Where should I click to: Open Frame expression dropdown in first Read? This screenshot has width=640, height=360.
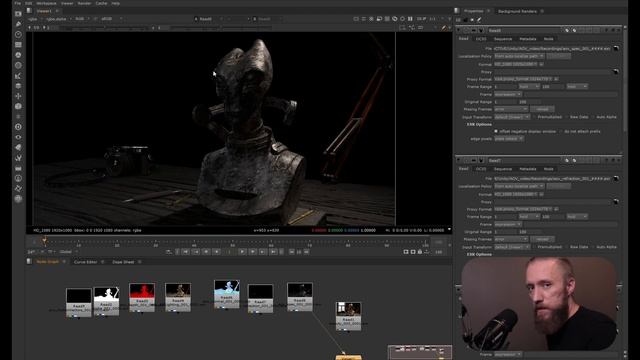point(508,94)
